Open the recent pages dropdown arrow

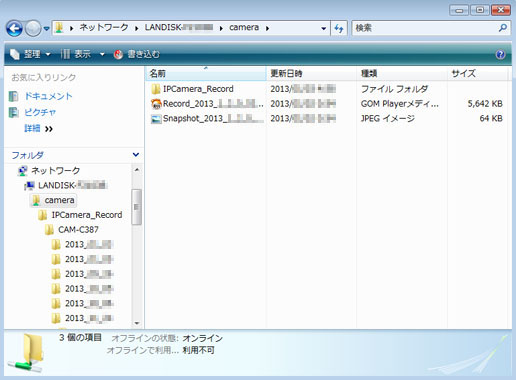pos(47,29)
